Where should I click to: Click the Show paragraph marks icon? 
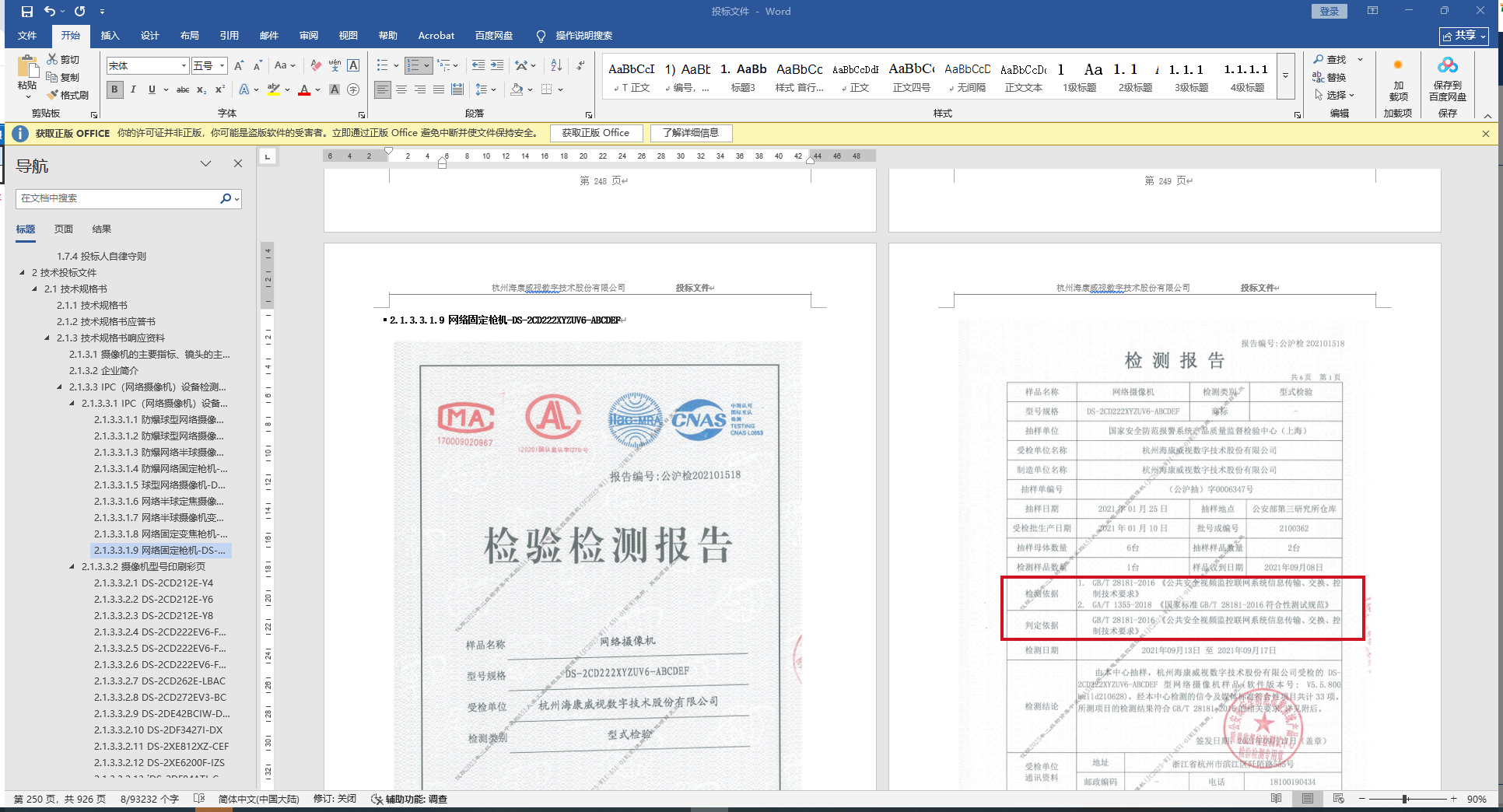[x=581, y=66]
